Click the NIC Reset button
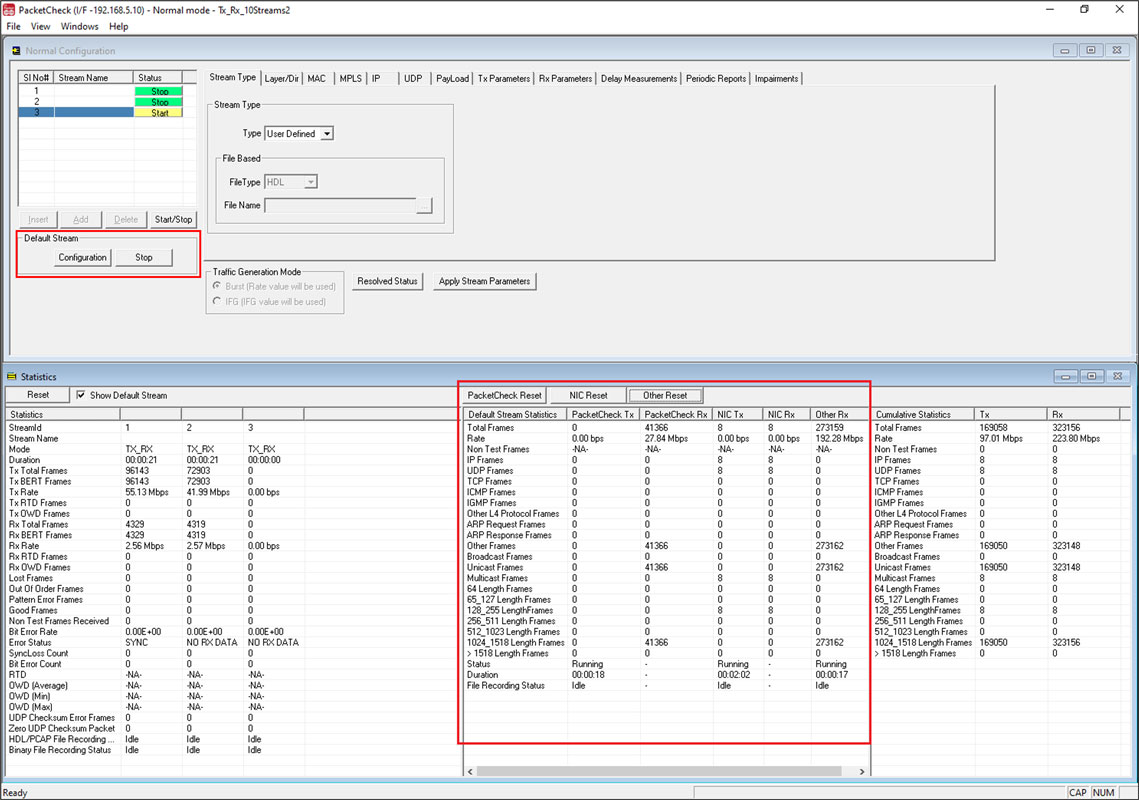1139x800 pixels. click(588, 395)
